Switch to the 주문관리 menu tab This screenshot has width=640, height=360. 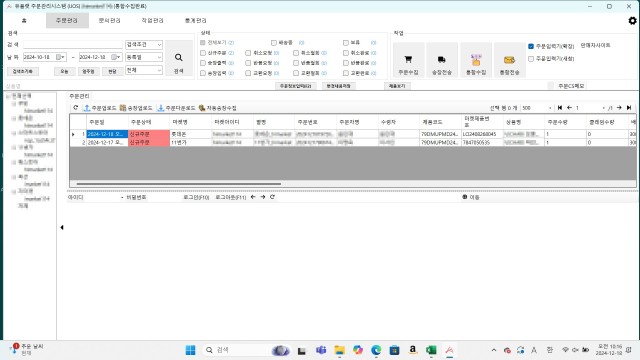point(67,20)
